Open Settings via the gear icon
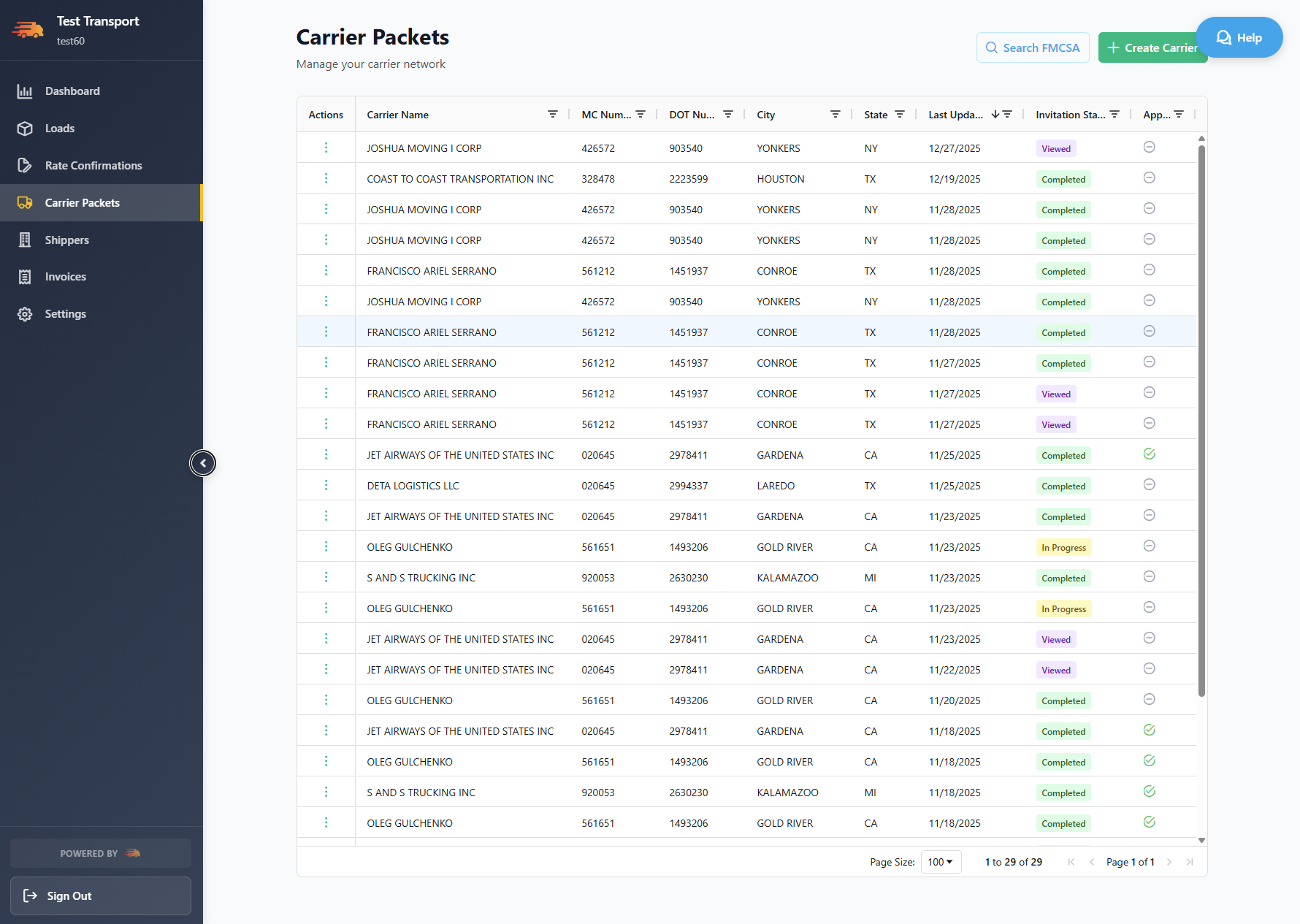The image size is (1300, 924). tap(25, 313)
